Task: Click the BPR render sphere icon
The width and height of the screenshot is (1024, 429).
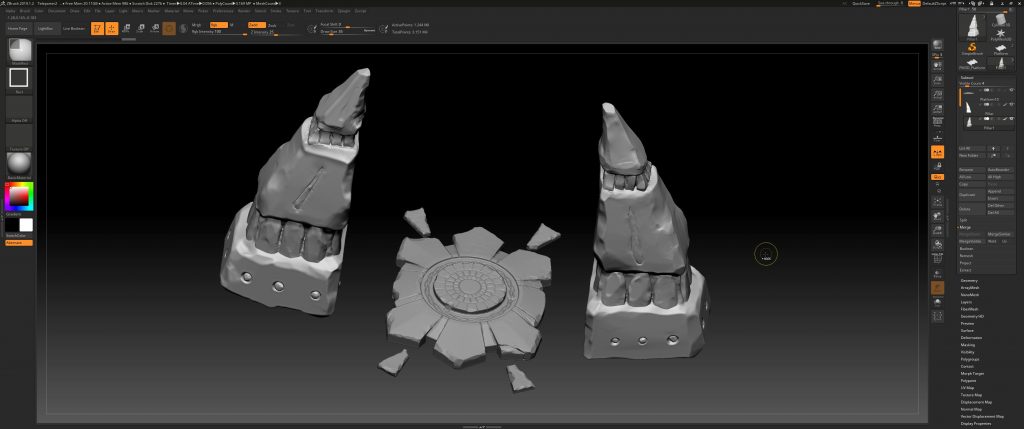Action: [937, 45]
